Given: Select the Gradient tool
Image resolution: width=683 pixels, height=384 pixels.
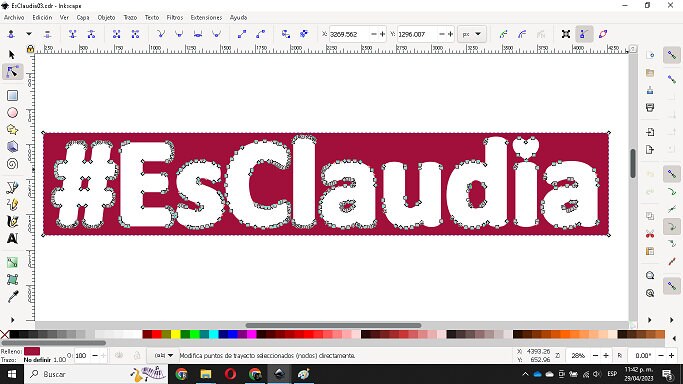Looking at the screenshot, I should [x=12, y=263].
